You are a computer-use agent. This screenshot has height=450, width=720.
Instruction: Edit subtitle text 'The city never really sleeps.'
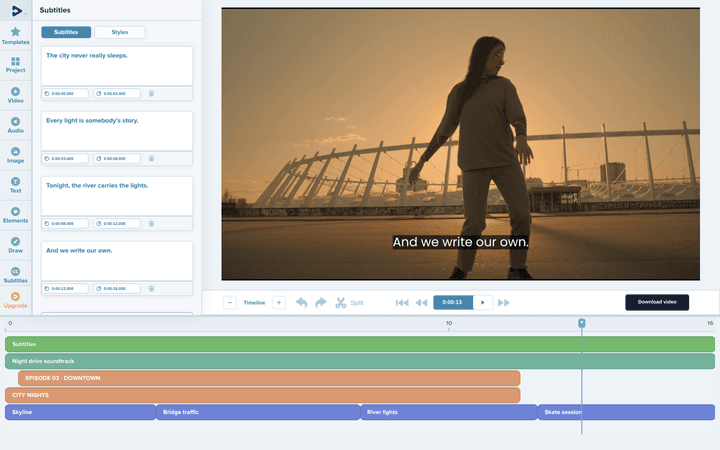click(x=117, y=66)
